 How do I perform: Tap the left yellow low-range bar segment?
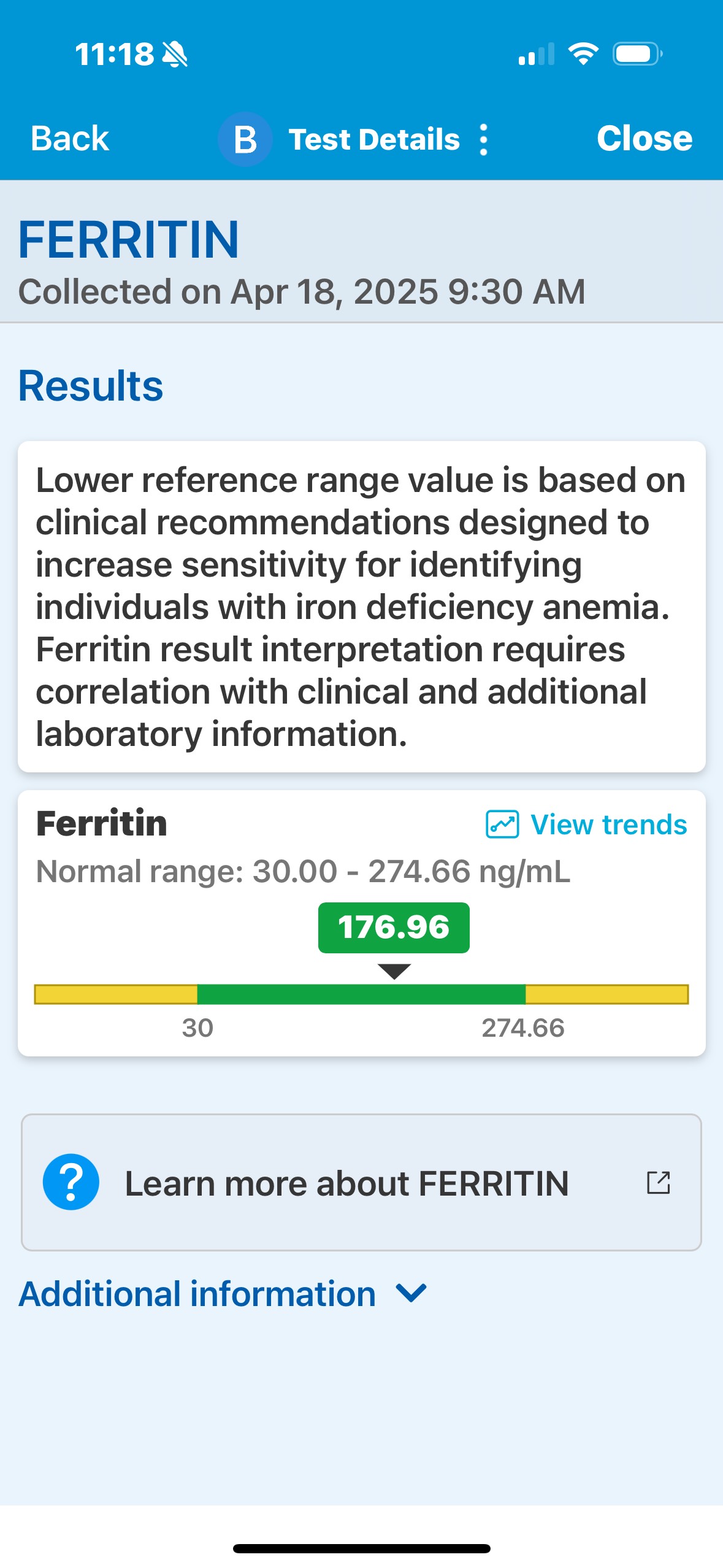pos(116,994)
